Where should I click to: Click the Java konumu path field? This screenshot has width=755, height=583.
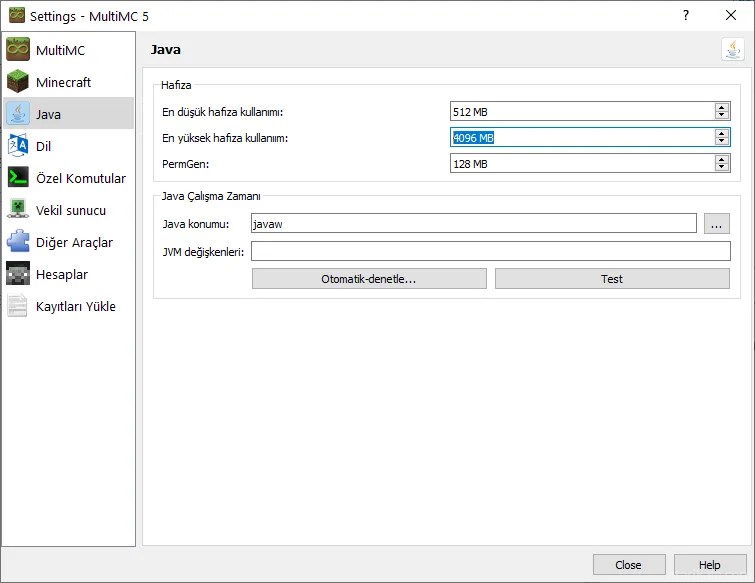[474, 223]
